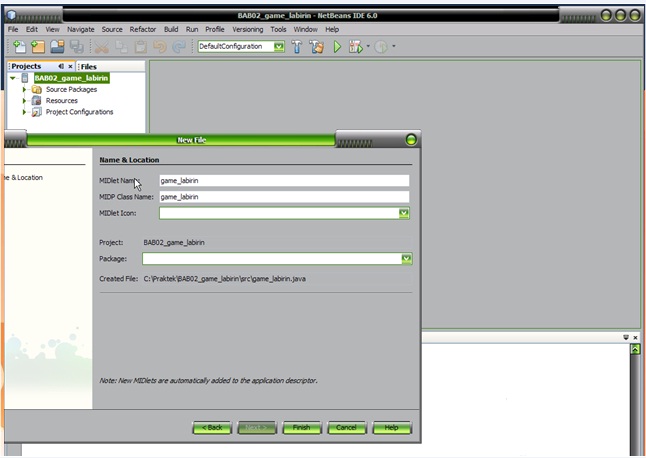This screenshot has height=458, width=646.
Task: Open the Build menu
Action: (x=171, y=29)
